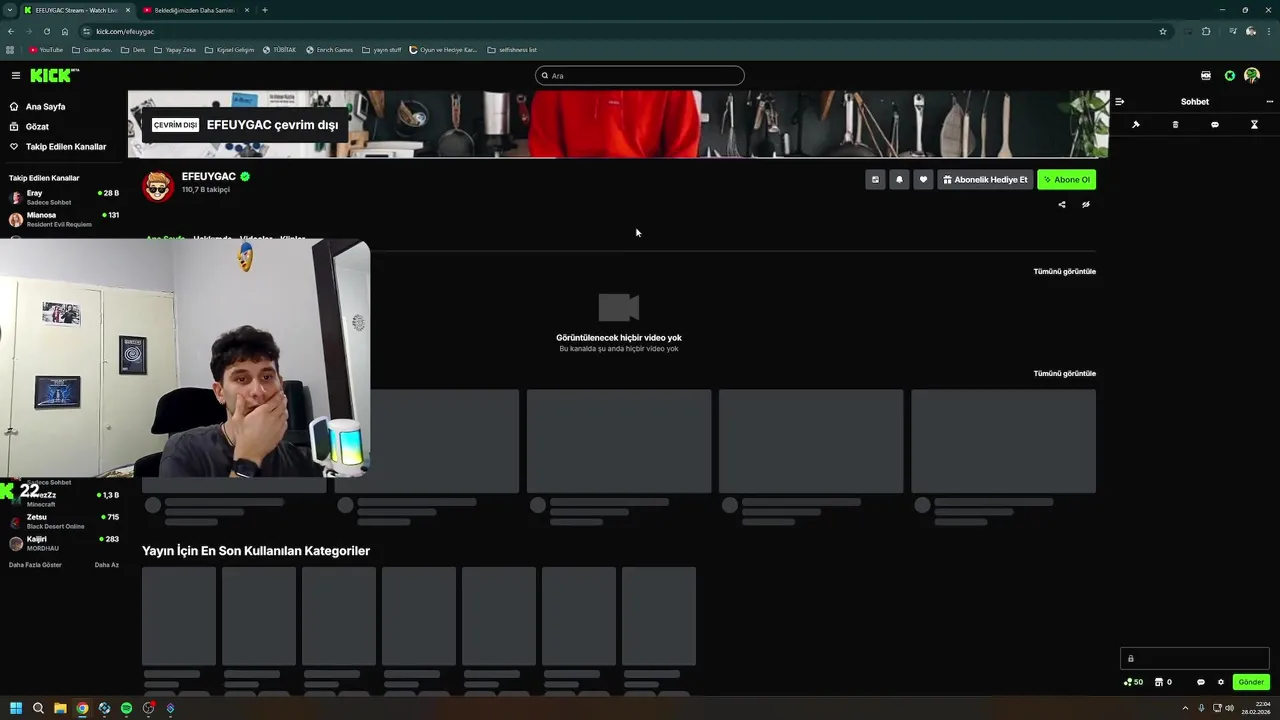Open Mianosa channel from followed list
Viewport: 1280px width, 720px height.
tap(64, 219)
